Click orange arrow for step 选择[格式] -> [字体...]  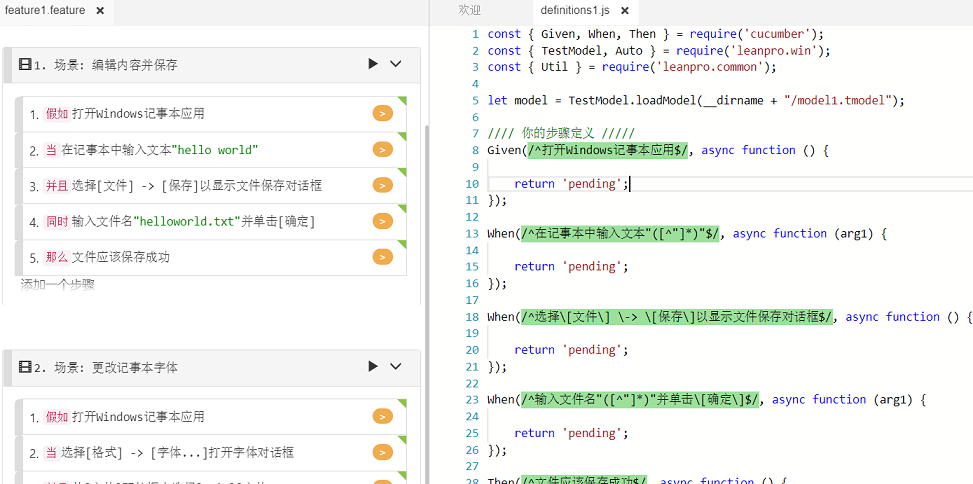click(382, 452)
